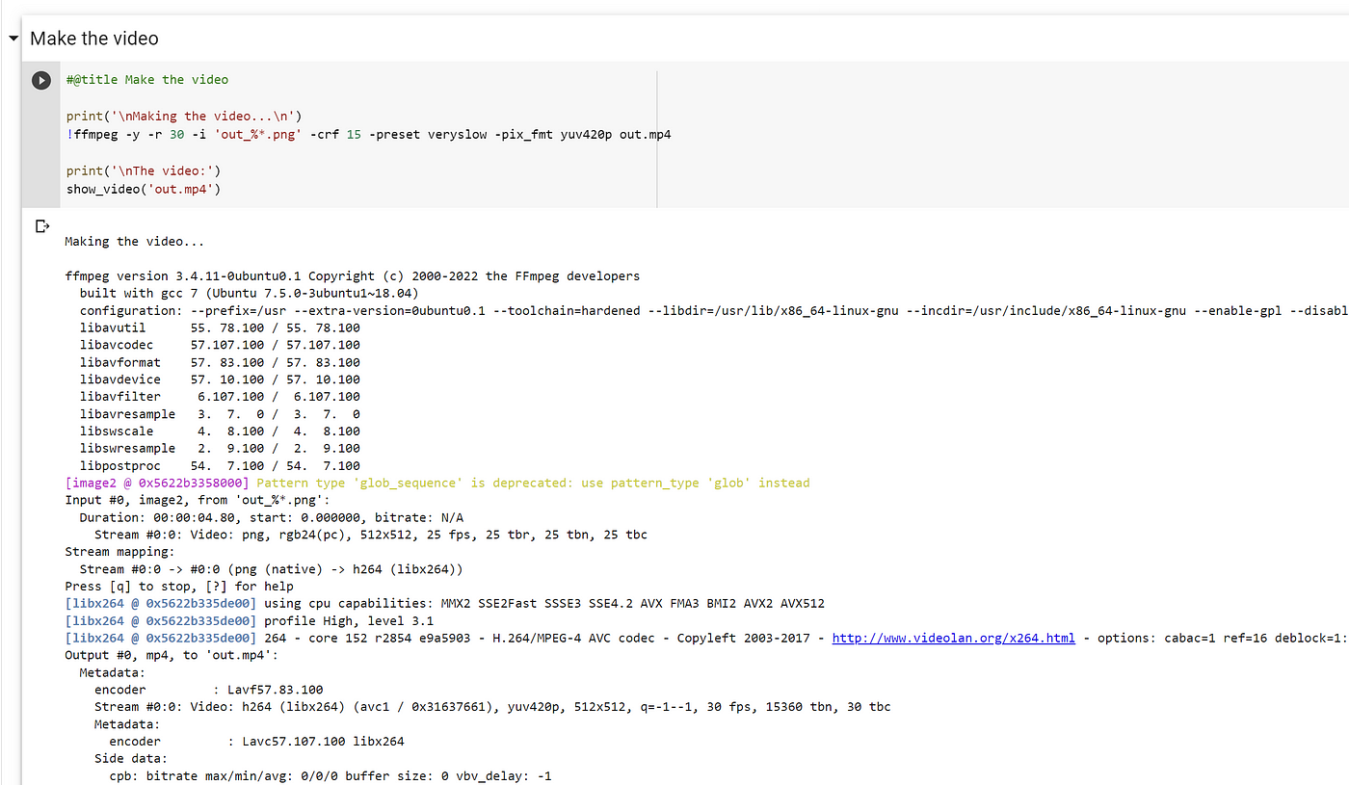Click the png rgb24 512x512 stream line
Screen dimensions: 1349x785
point(370,535)
